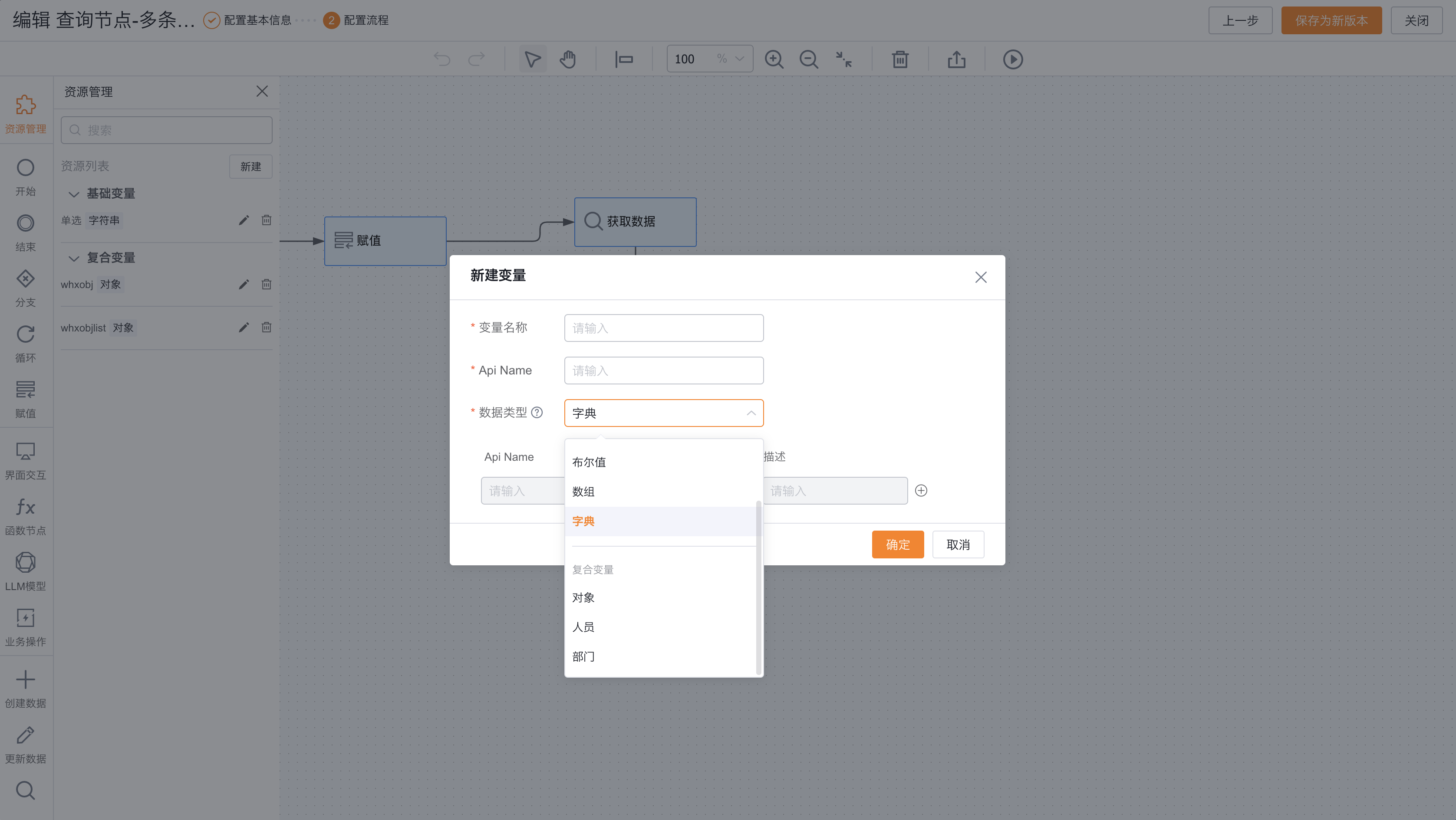Choose 数组 from data type list
The image size is (1456, 820).
click(x=660, y=491)
